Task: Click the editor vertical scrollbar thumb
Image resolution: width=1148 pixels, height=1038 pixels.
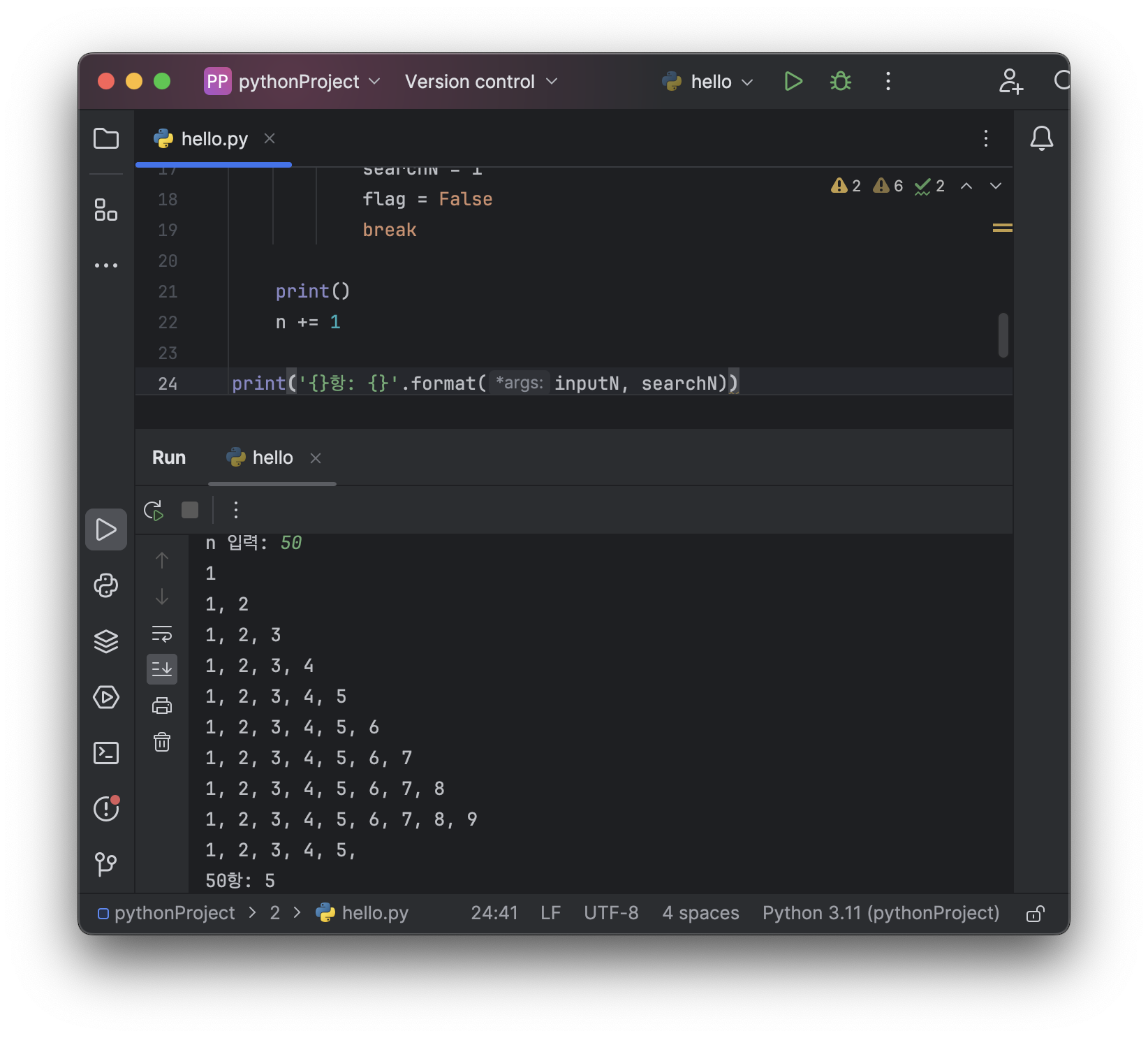Action: (1003, 335)
